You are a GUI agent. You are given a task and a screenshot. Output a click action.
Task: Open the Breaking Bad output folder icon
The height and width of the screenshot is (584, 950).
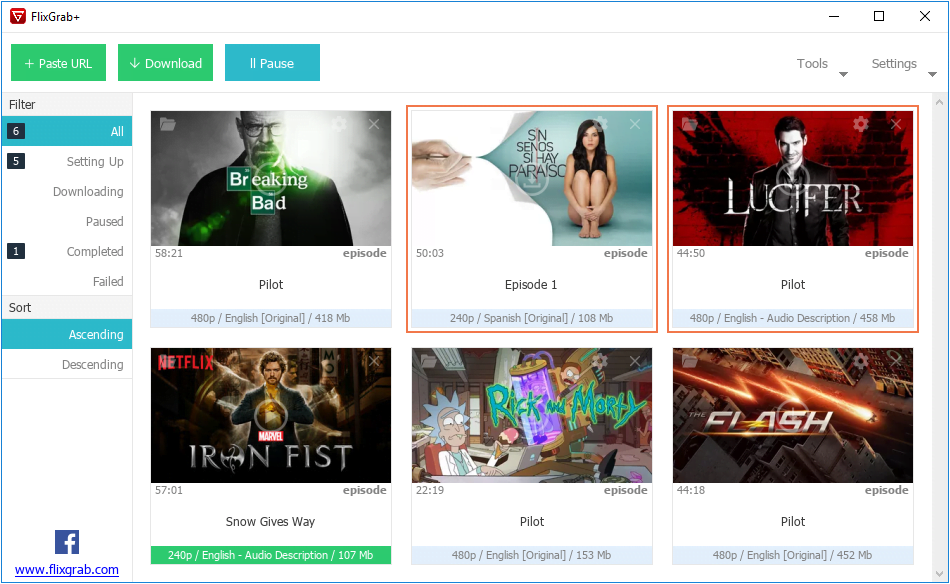(168, 124)
